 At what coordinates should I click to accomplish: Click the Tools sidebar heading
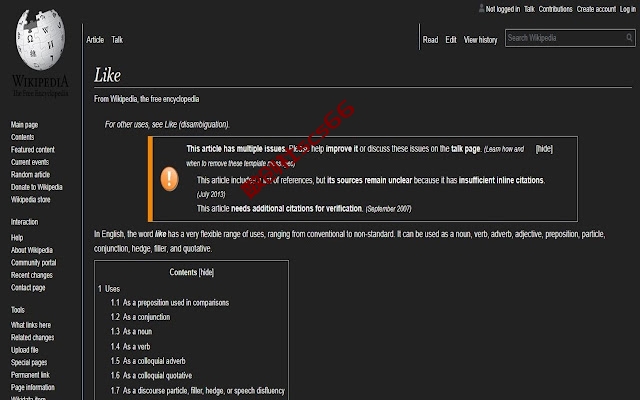click(x=18, y=310)
